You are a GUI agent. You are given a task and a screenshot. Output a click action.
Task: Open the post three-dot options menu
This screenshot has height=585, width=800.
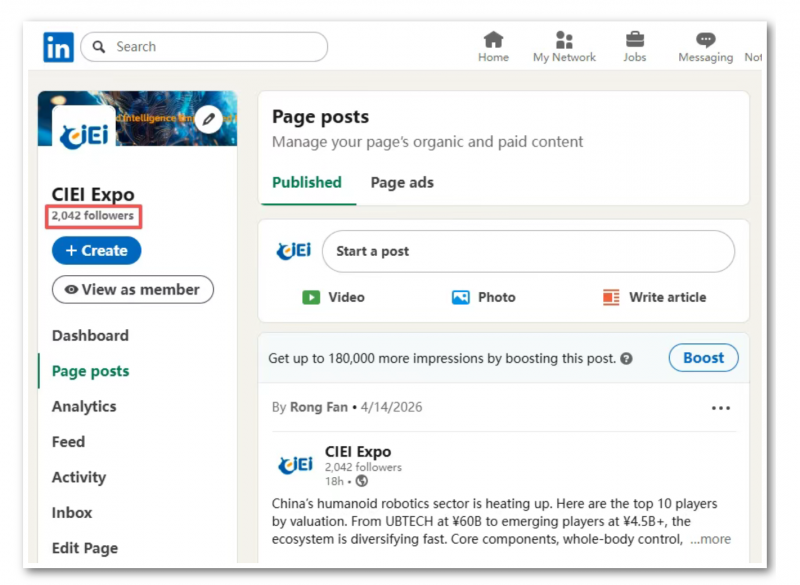pos(720,408)
